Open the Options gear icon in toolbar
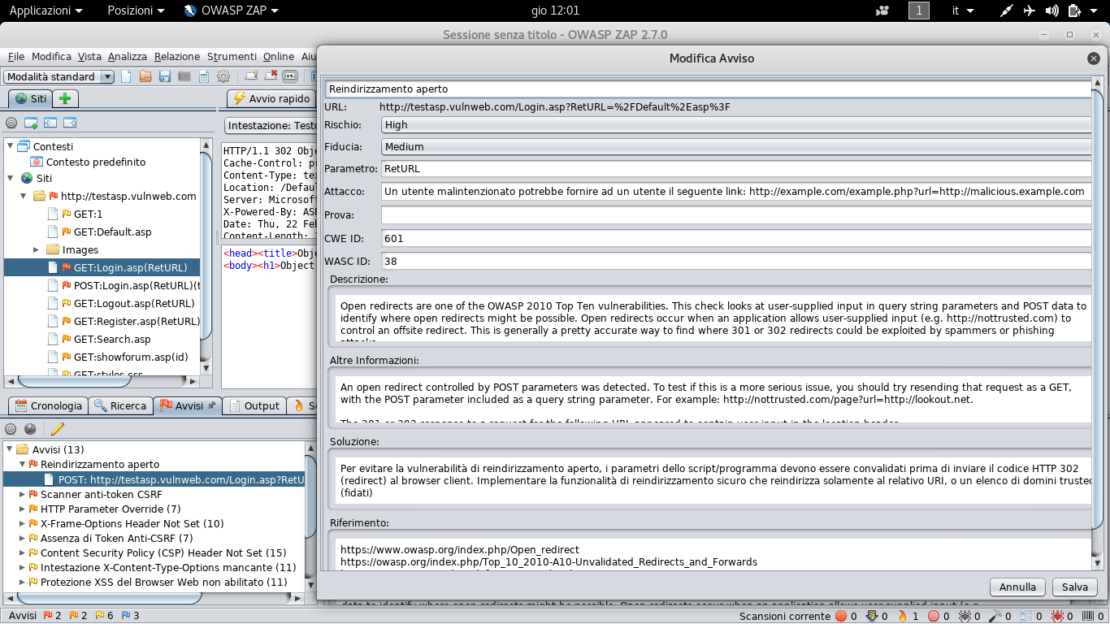 pos(224,76)
